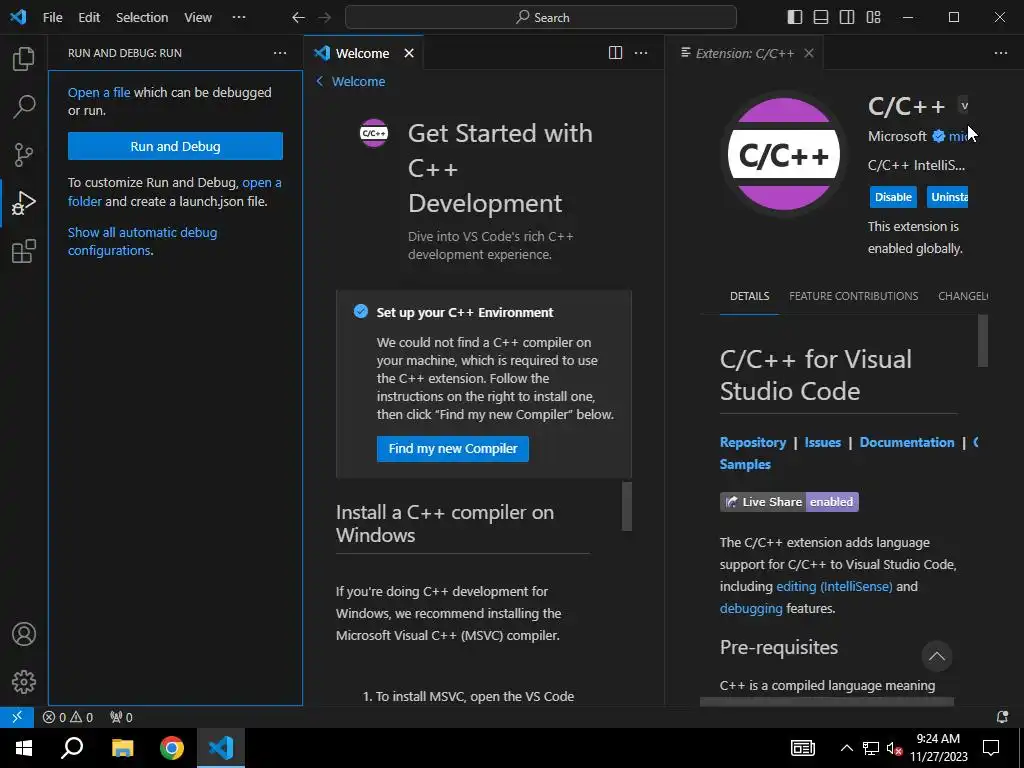1024x768 pixels.
Task: Open more actions for Welcome editor group
Action: pyautogui.click(x=641, y=53)
